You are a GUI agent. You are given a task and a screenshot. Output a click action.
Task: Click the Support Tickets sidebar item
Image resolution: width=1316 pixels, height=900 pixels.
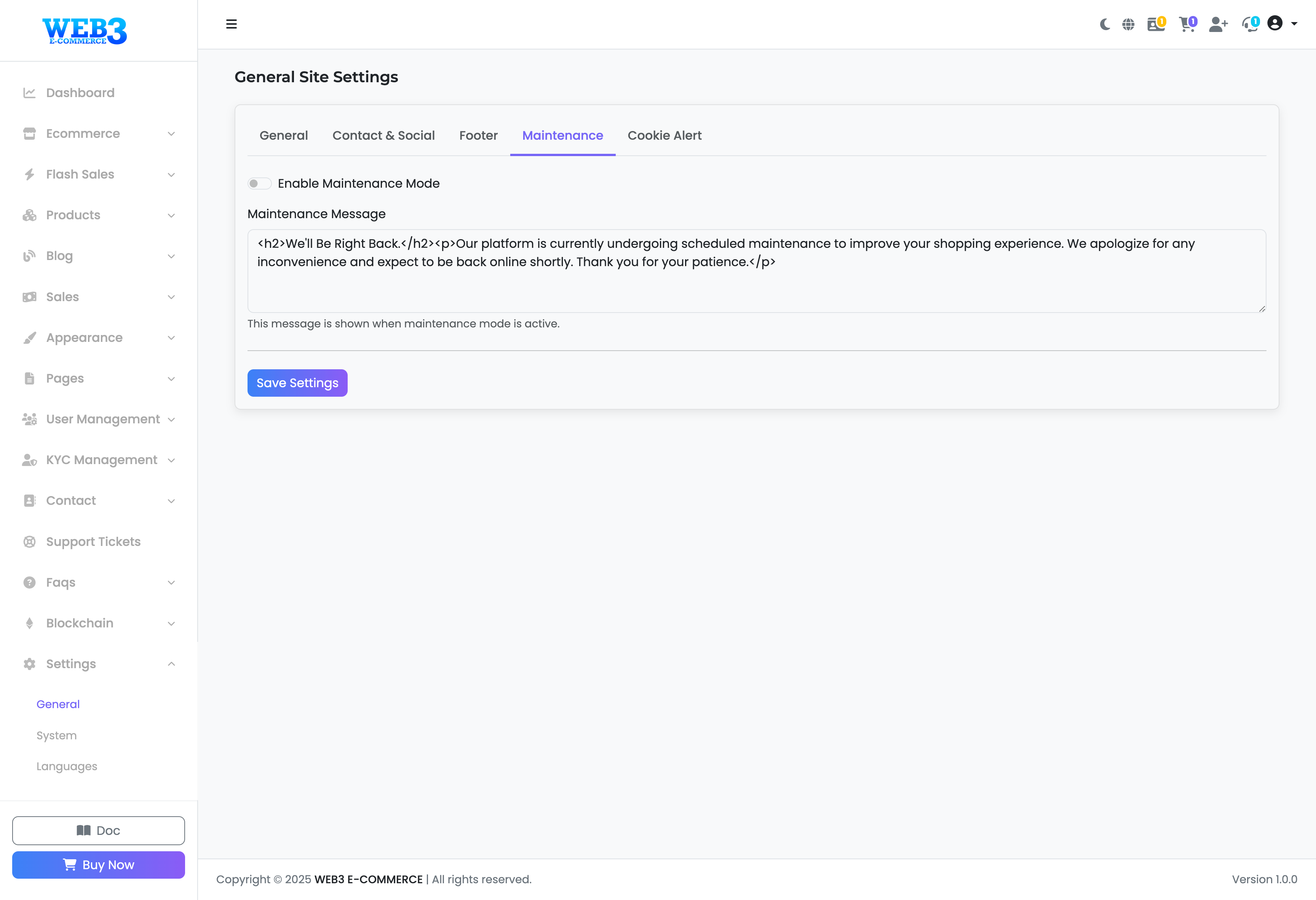coord(93,542)
